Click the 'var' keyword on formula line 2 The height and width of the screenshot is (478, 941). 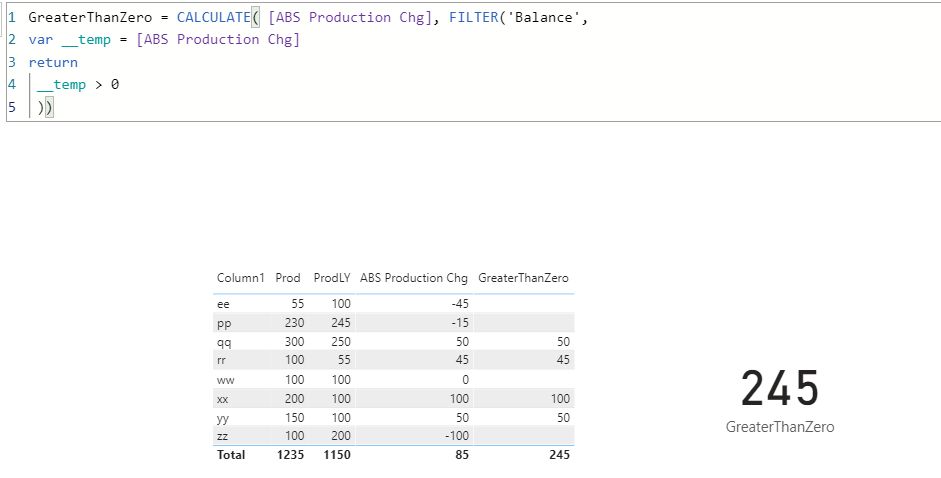pos(40,40)
